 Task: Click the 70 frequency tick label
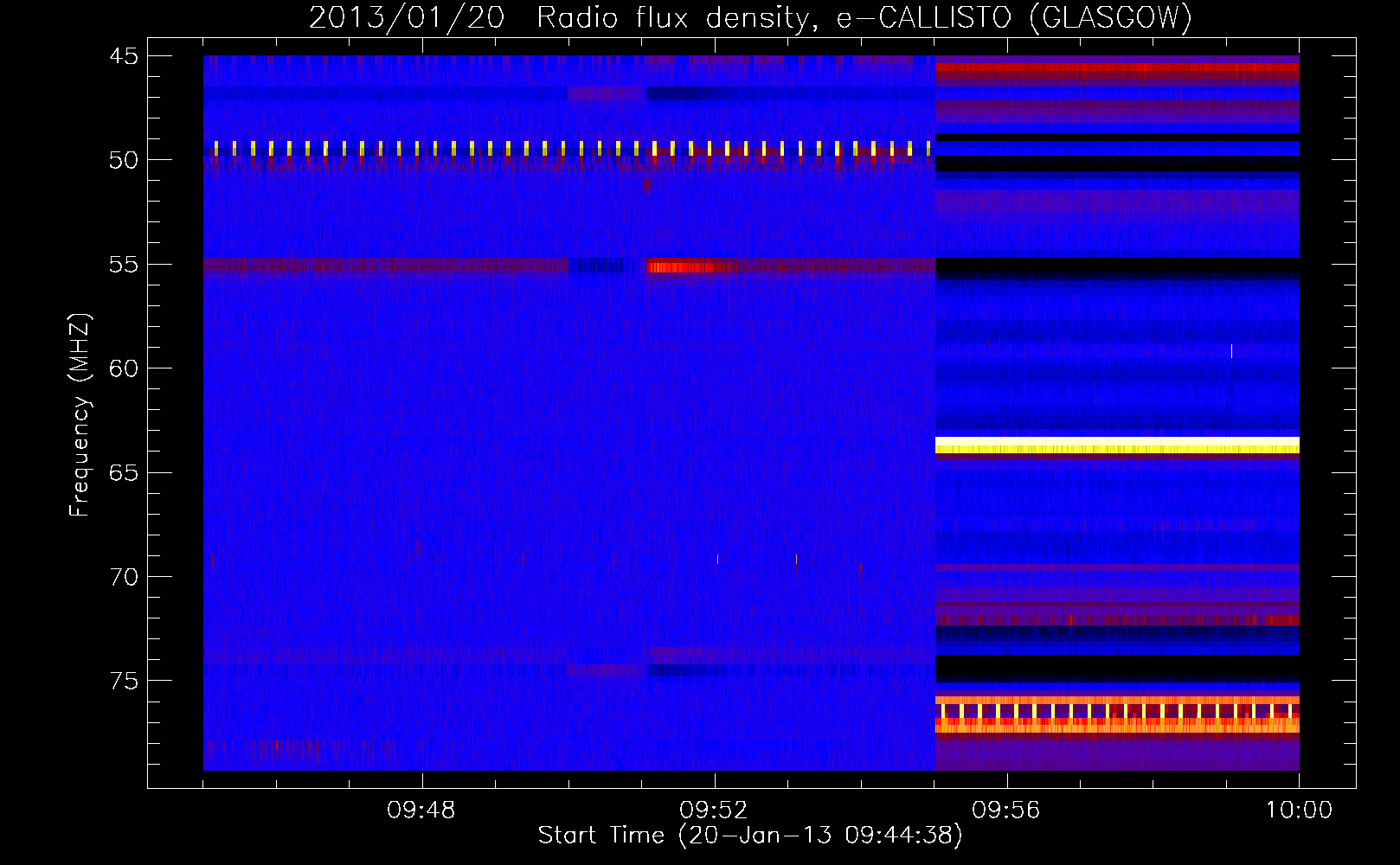[x=124, y=577]
